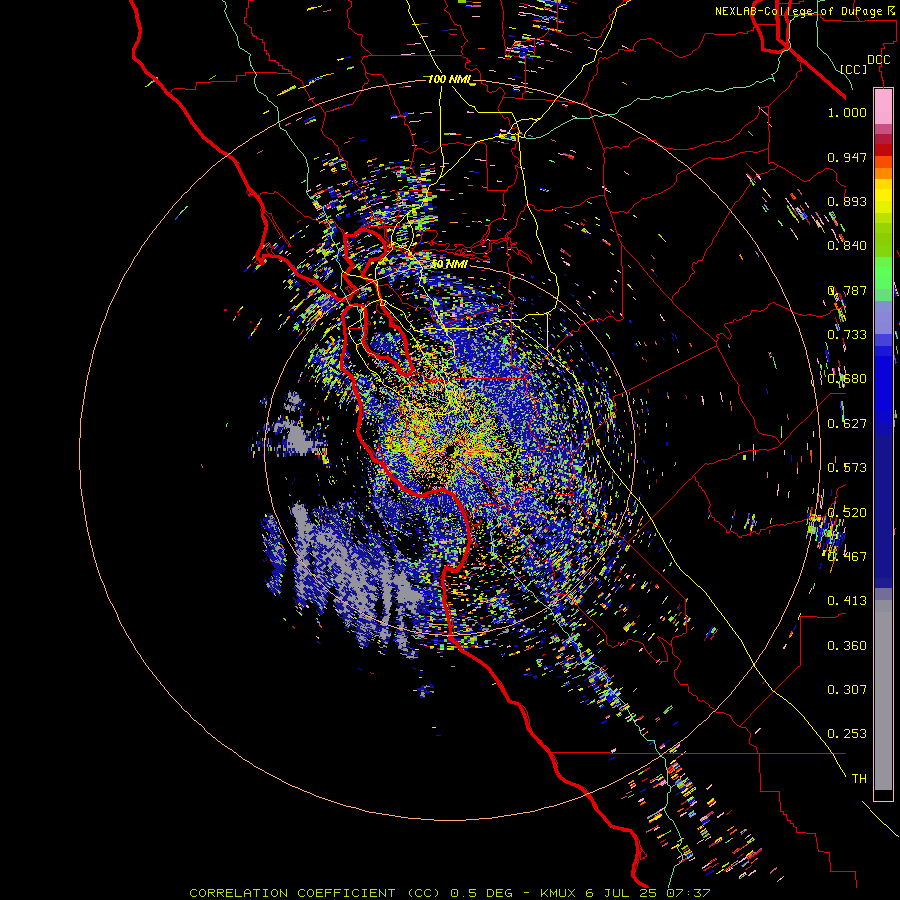This screenshot has width=900, height=900.
Task: Click the 1.000 legend value
Action: coord(847,112)
